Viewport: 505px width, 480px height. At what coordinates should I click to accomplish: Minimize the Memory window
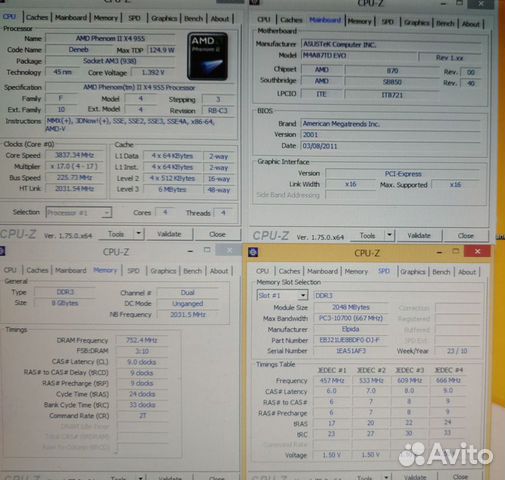click(190, 251)
